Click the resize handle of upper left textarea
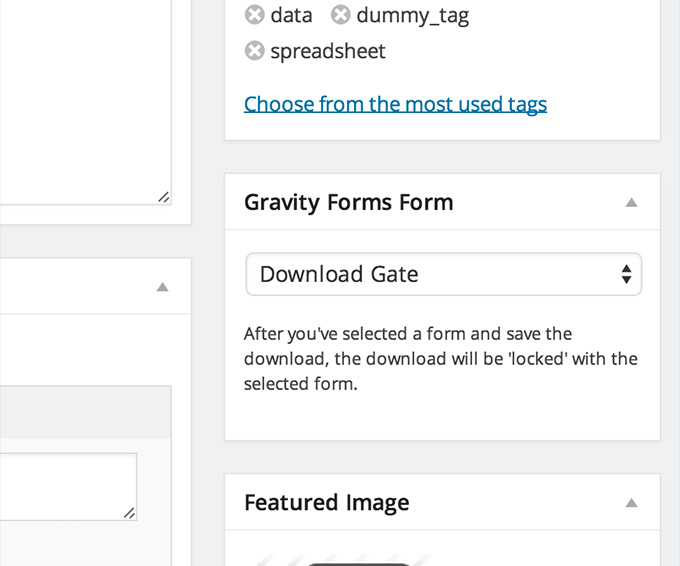The width and height of the screenshot is (680, 566). click(164, 197)
